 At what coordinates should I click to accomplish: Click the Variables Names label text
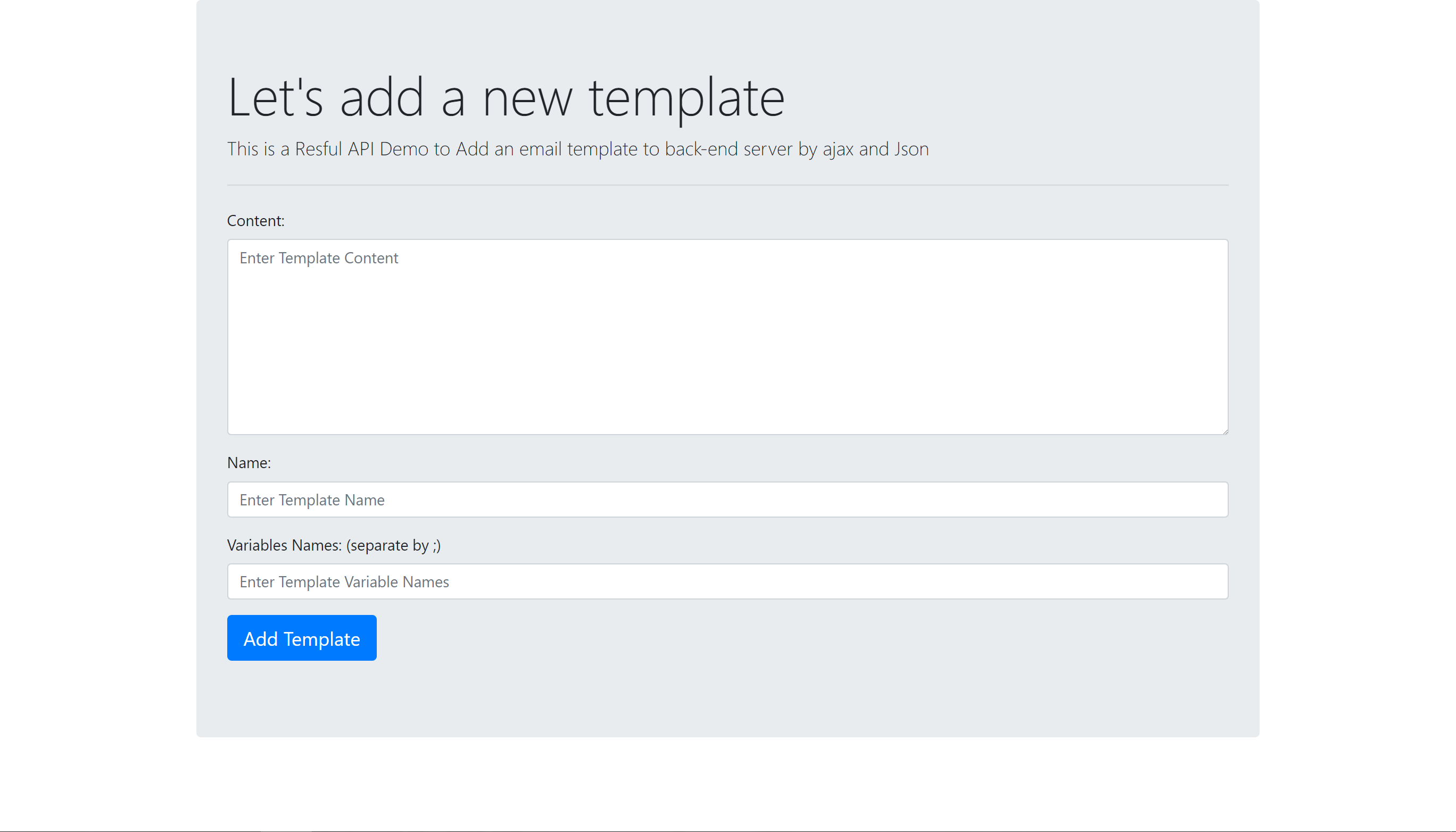pyautogui.click(x=284, y=545)
